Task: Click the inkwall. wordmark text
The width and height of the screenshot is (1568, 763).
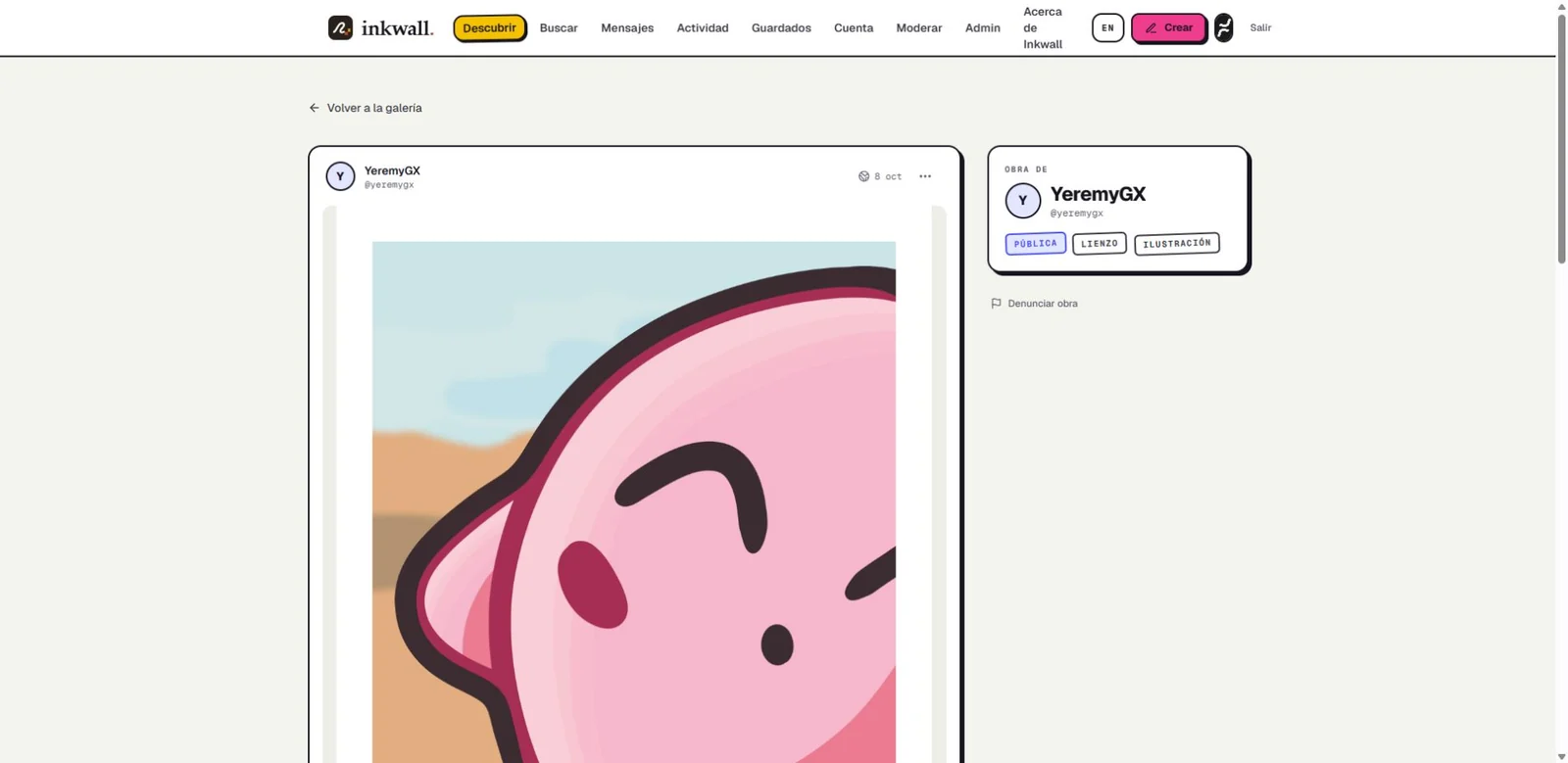Action: coord(397,27)
